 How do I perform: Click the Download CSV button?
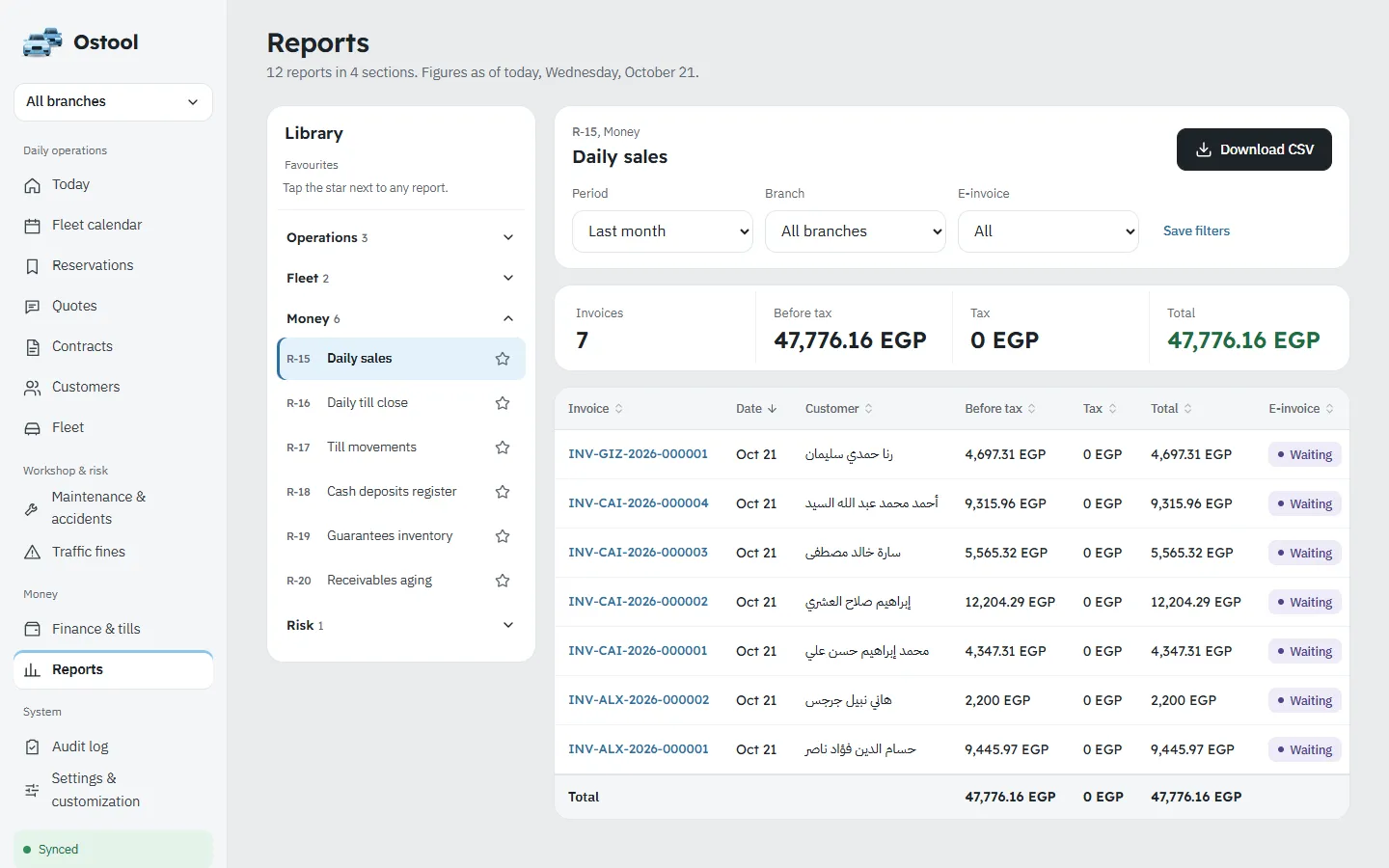tap(1254, 149)
